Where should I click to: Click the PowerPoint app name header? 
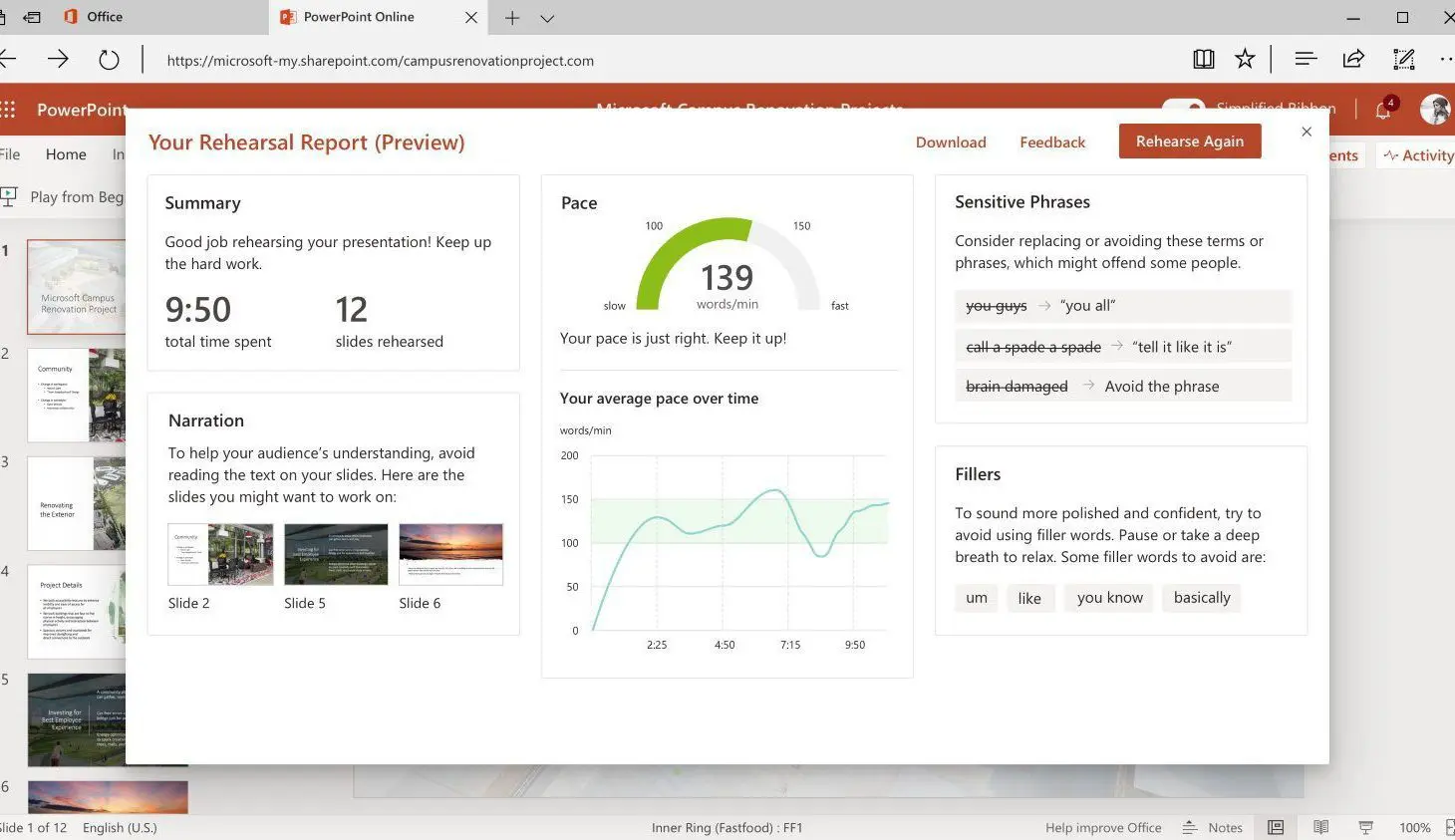coord(82,110)
